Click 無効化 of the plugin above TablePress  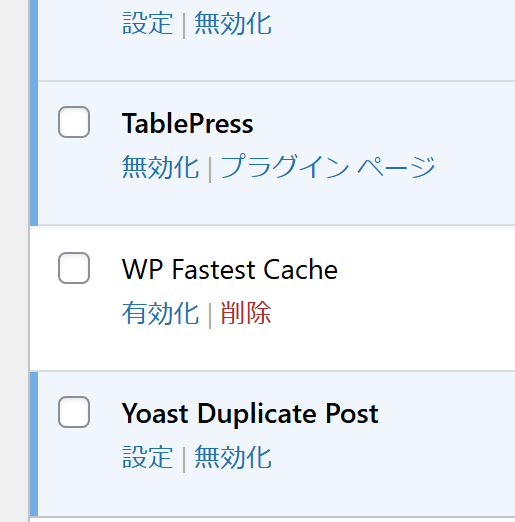tap(233, 23)
